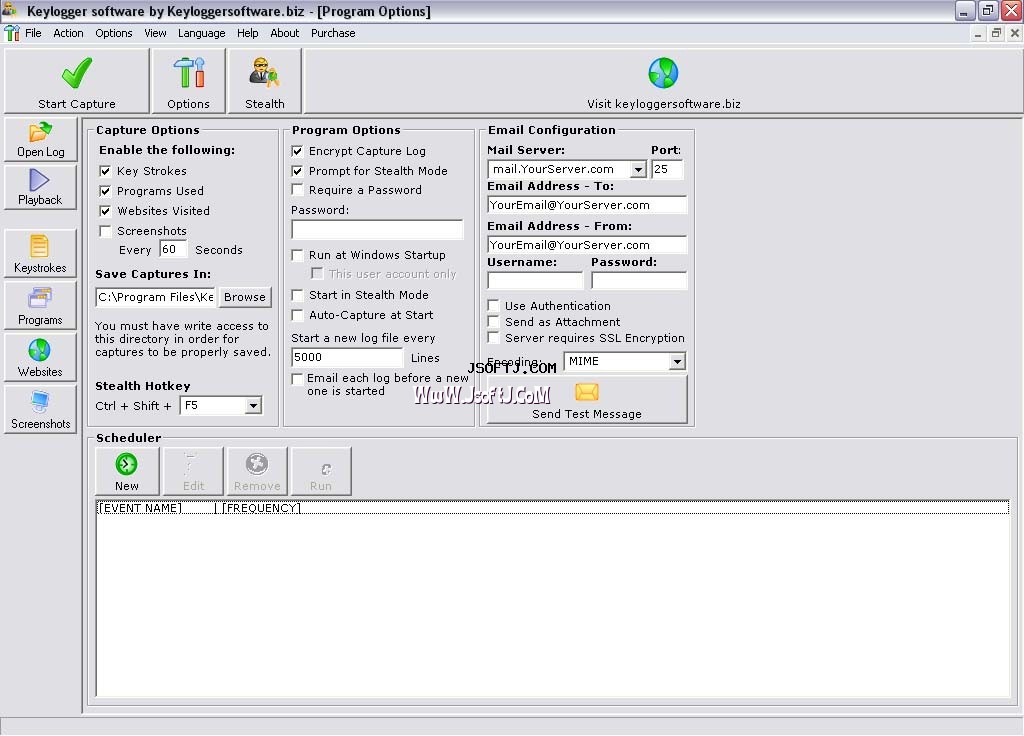
Task: Click the email Username field
Action: pos(536,281)
